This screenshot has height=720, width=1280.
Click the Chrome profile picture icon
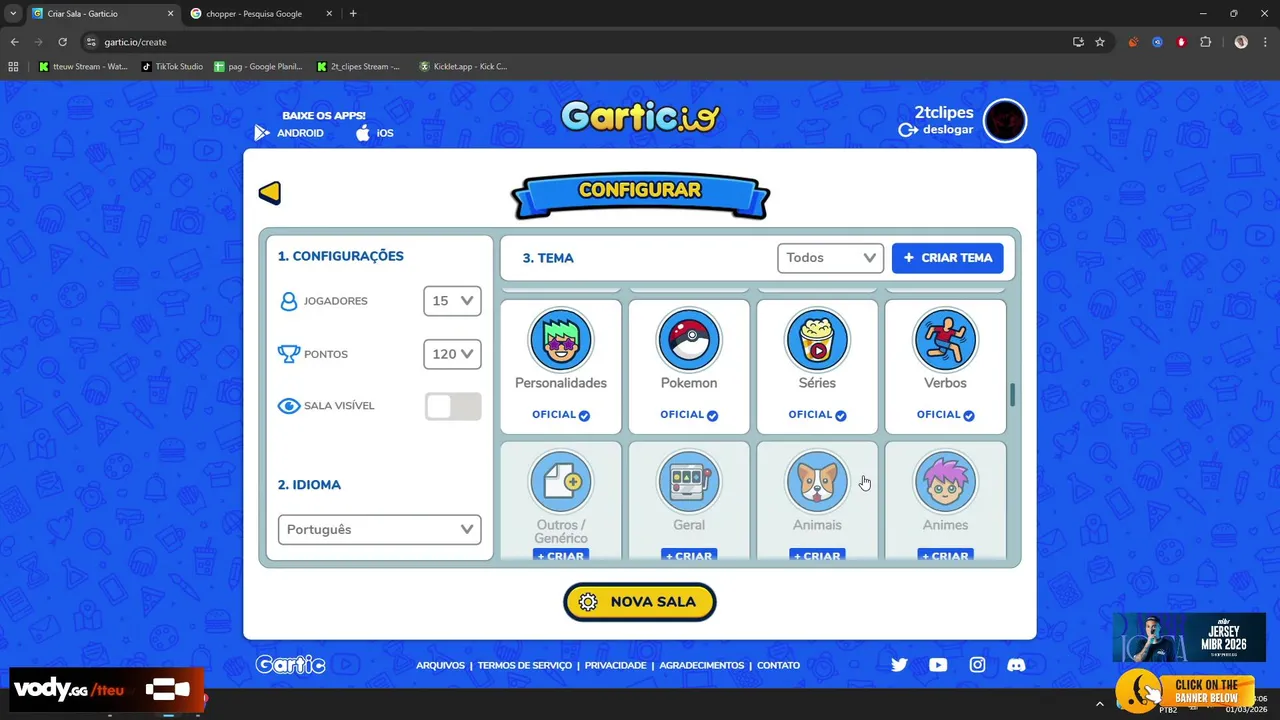[1241, 42]
